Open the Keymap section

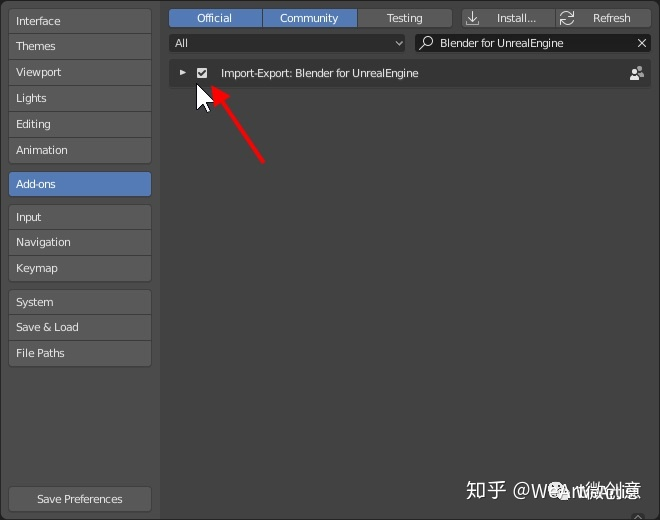80,269
